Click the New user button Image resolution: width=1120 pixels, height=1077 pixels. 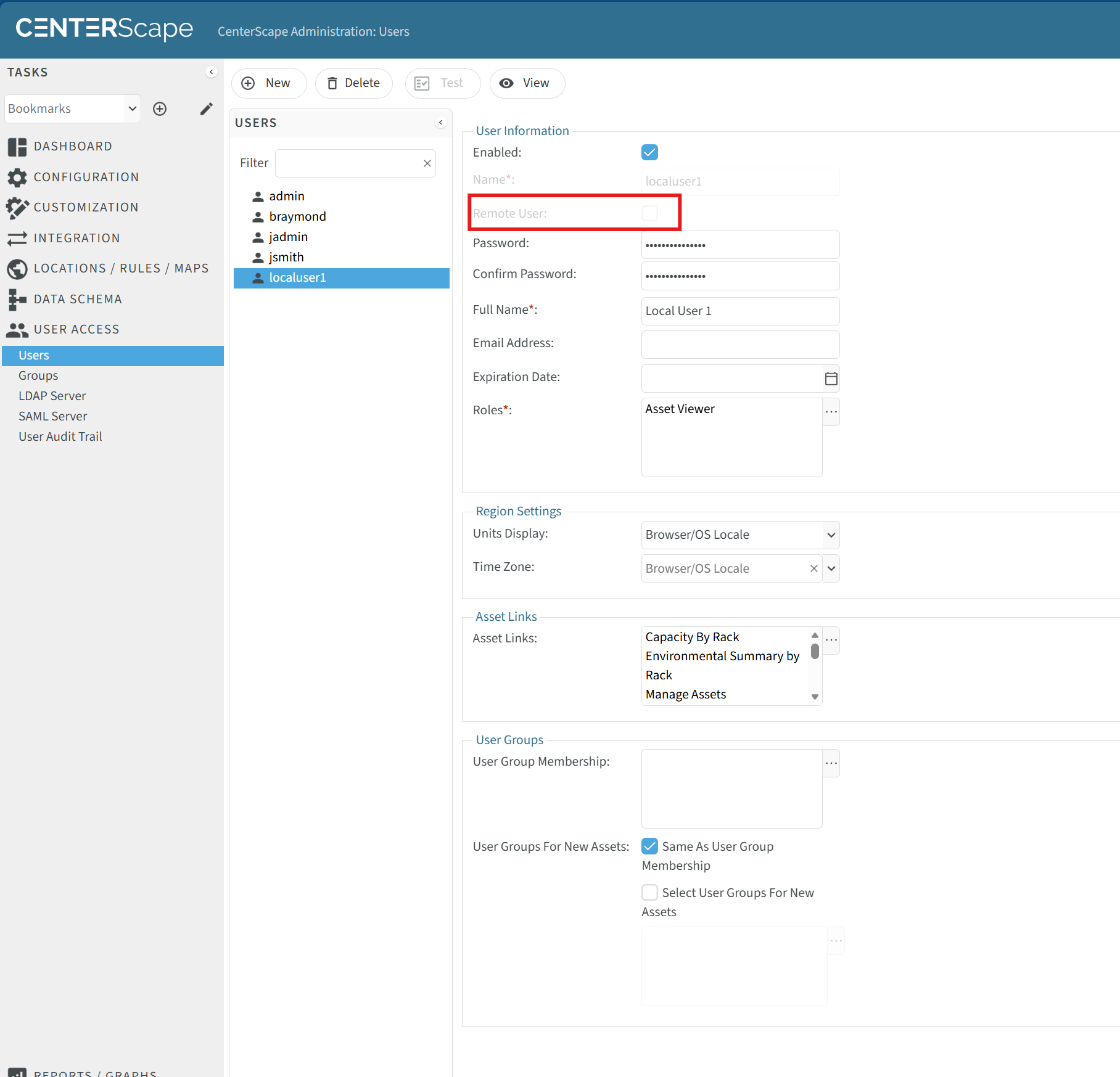pos(268,83)
